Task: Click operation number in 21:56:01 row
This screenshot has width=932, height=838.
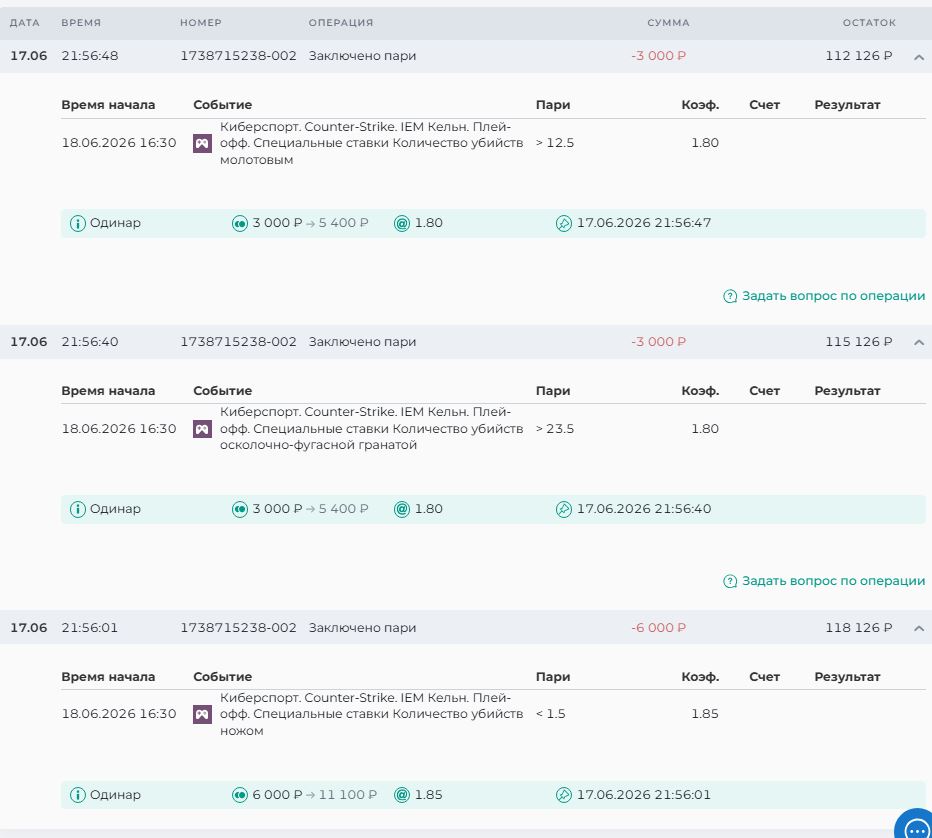Action: [x=238, y=628]
